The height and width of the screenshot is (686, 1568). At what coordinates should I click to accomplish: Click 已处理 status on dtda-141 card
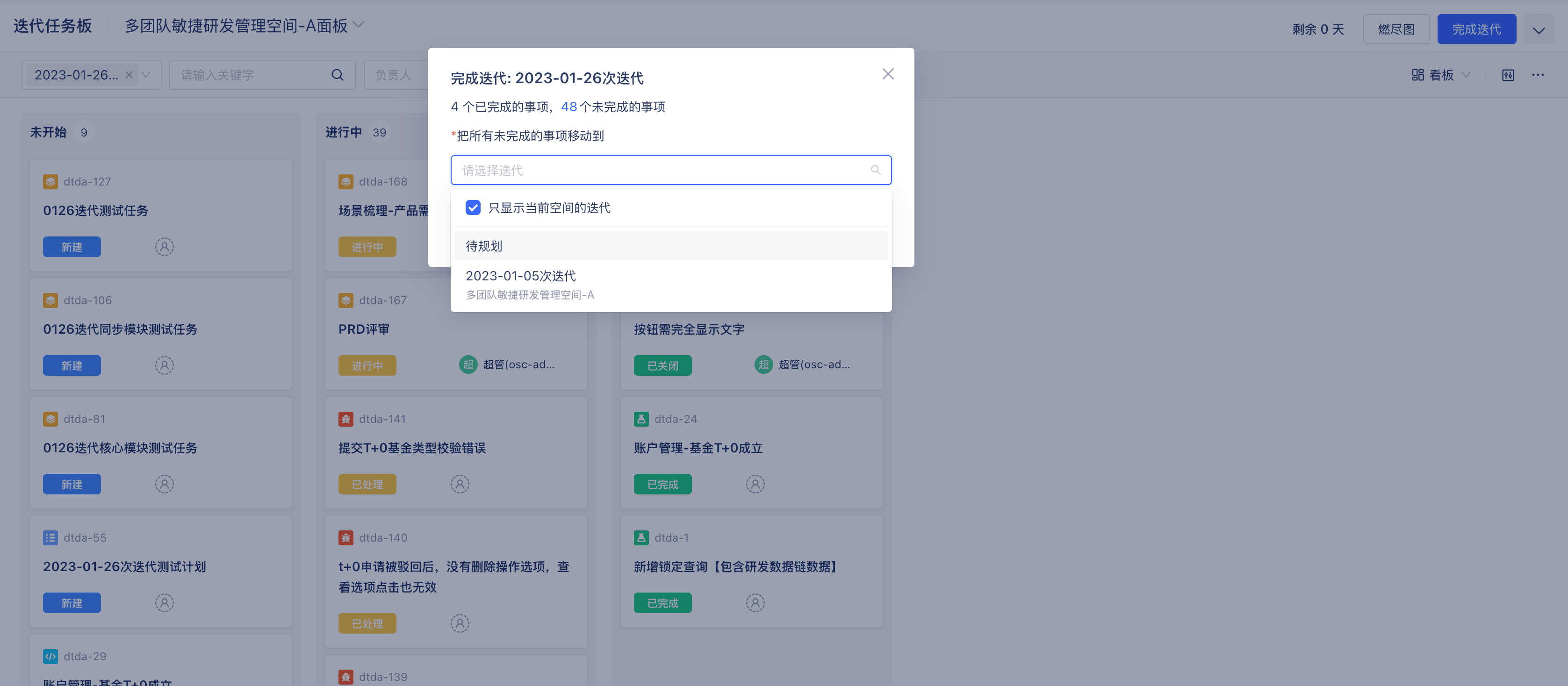click(x=367, y=484)
